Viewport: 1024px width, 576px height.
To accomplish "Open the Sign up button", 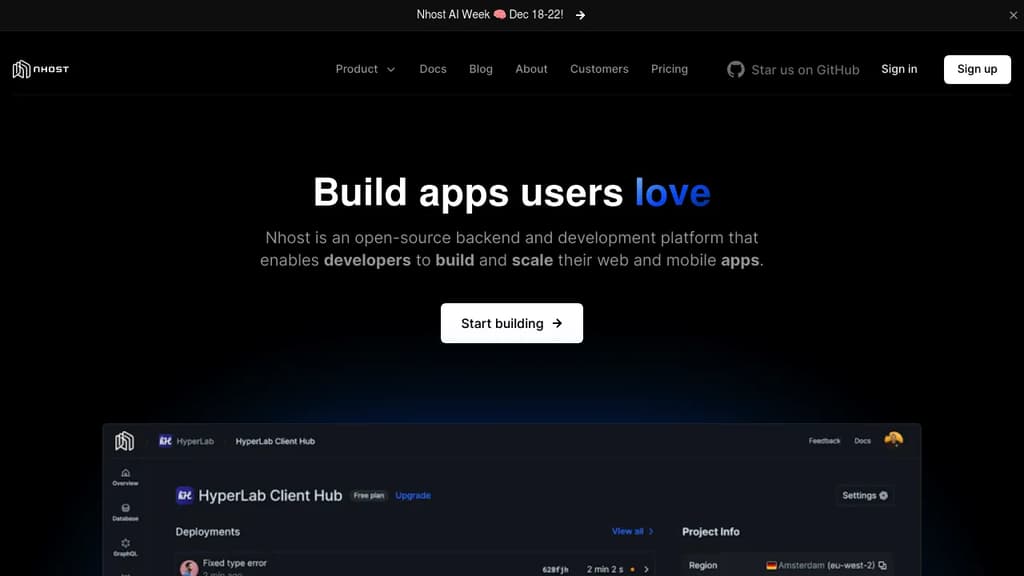I will point(976,69).
